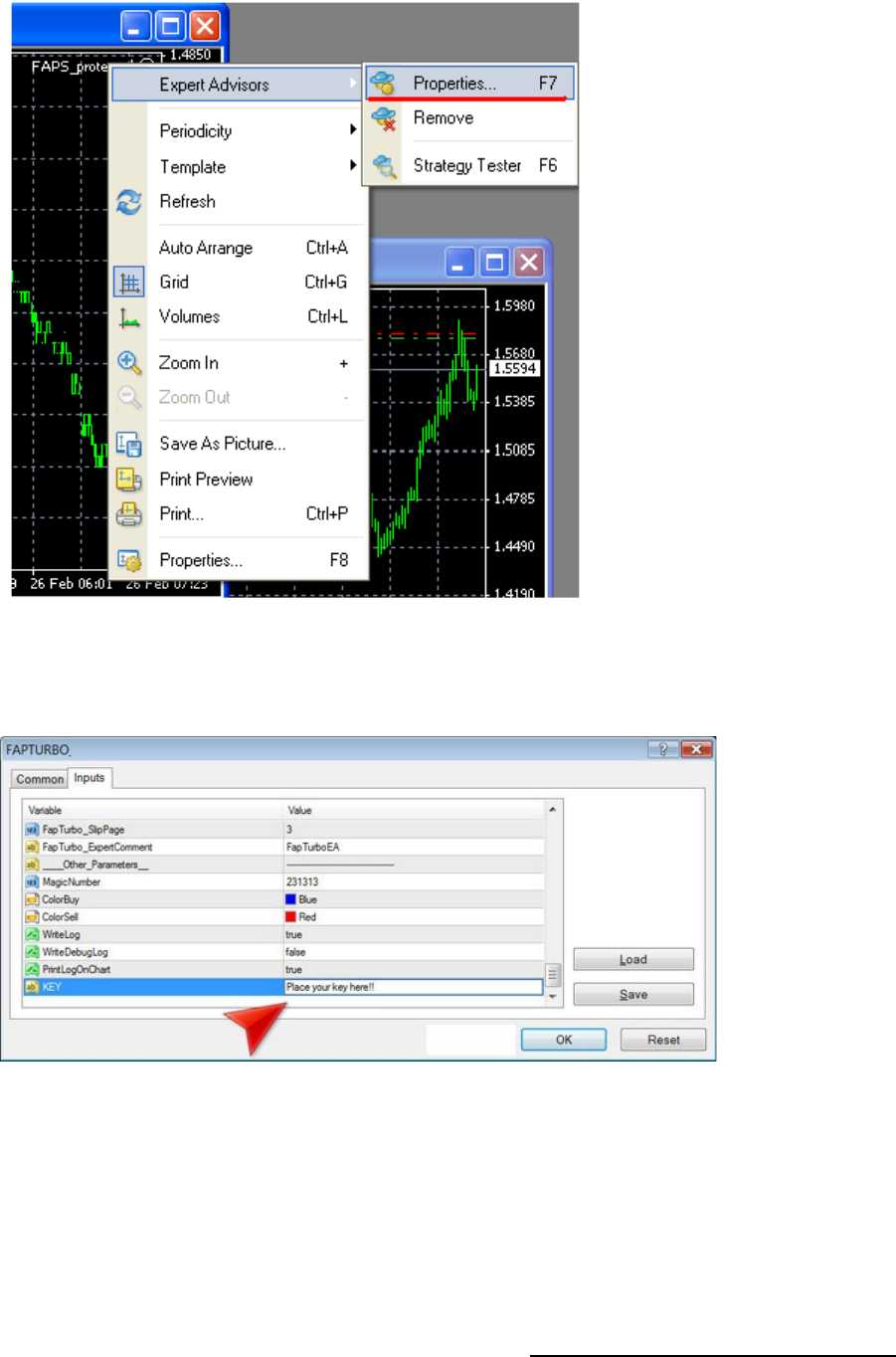Click the red ColorSell swatch
The image size is (896, 1357).
[290, 917]
